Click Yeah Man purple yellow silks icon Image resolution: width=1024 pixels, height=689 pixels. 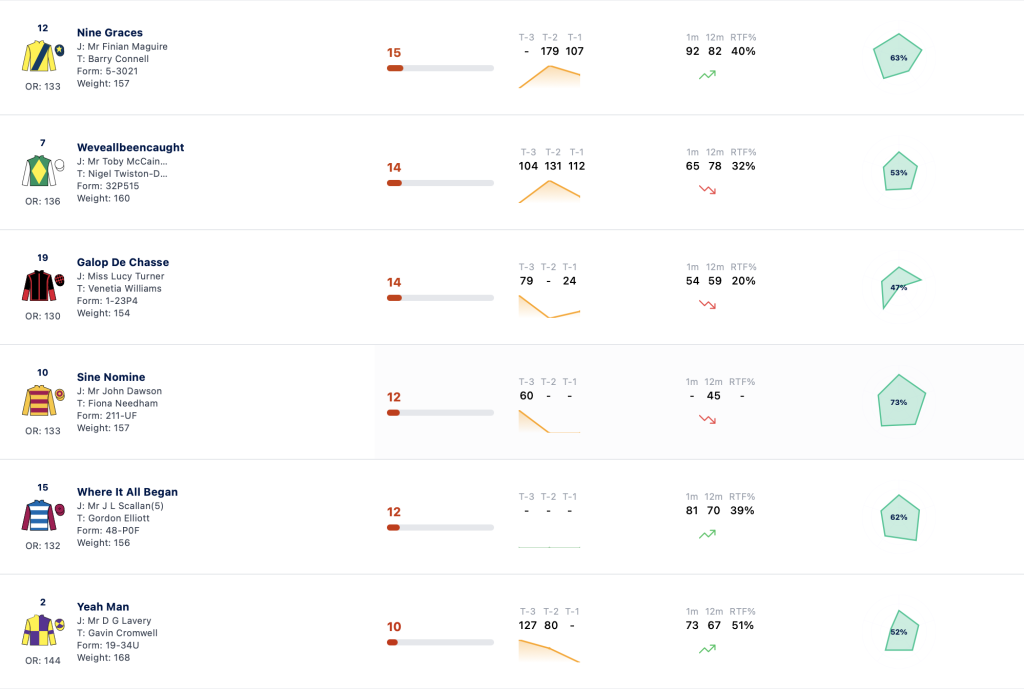(x=43, y=630)
